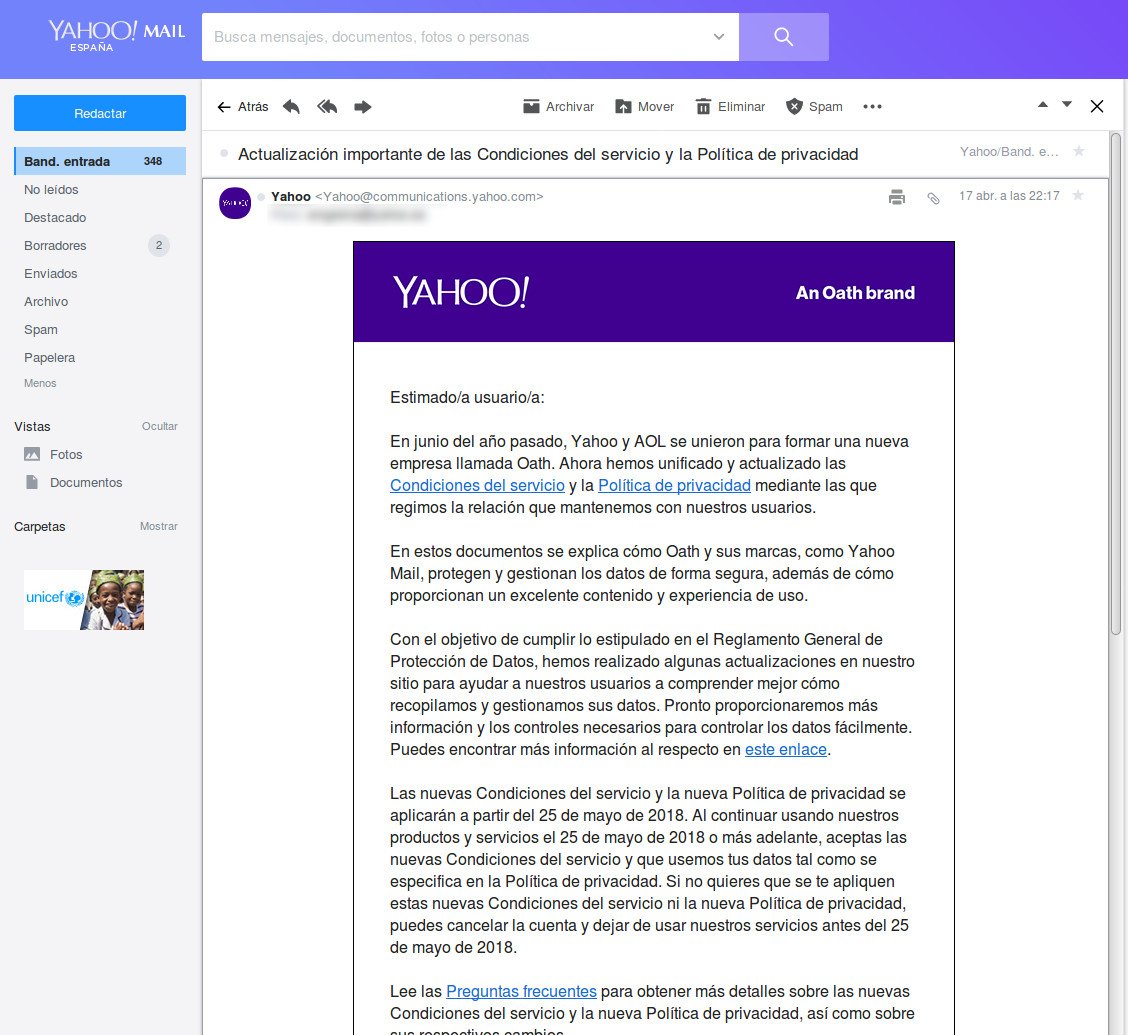Click the Yahoo Mail España logo
Viewport: 1128px width, 1035px height.
(x=117, y=35)
